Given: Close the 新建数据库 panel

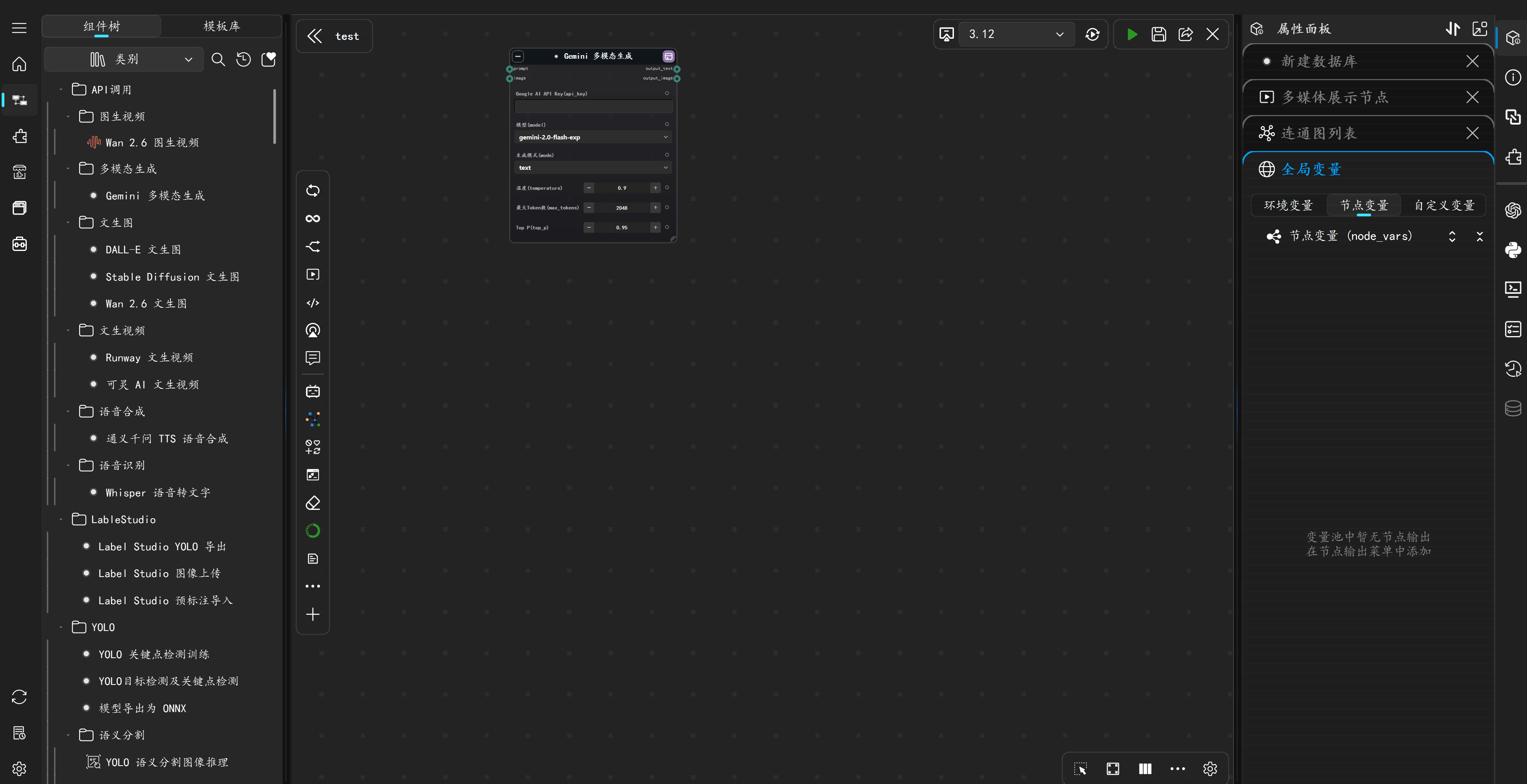Looking at the screenshot, I should point(1473,61).
